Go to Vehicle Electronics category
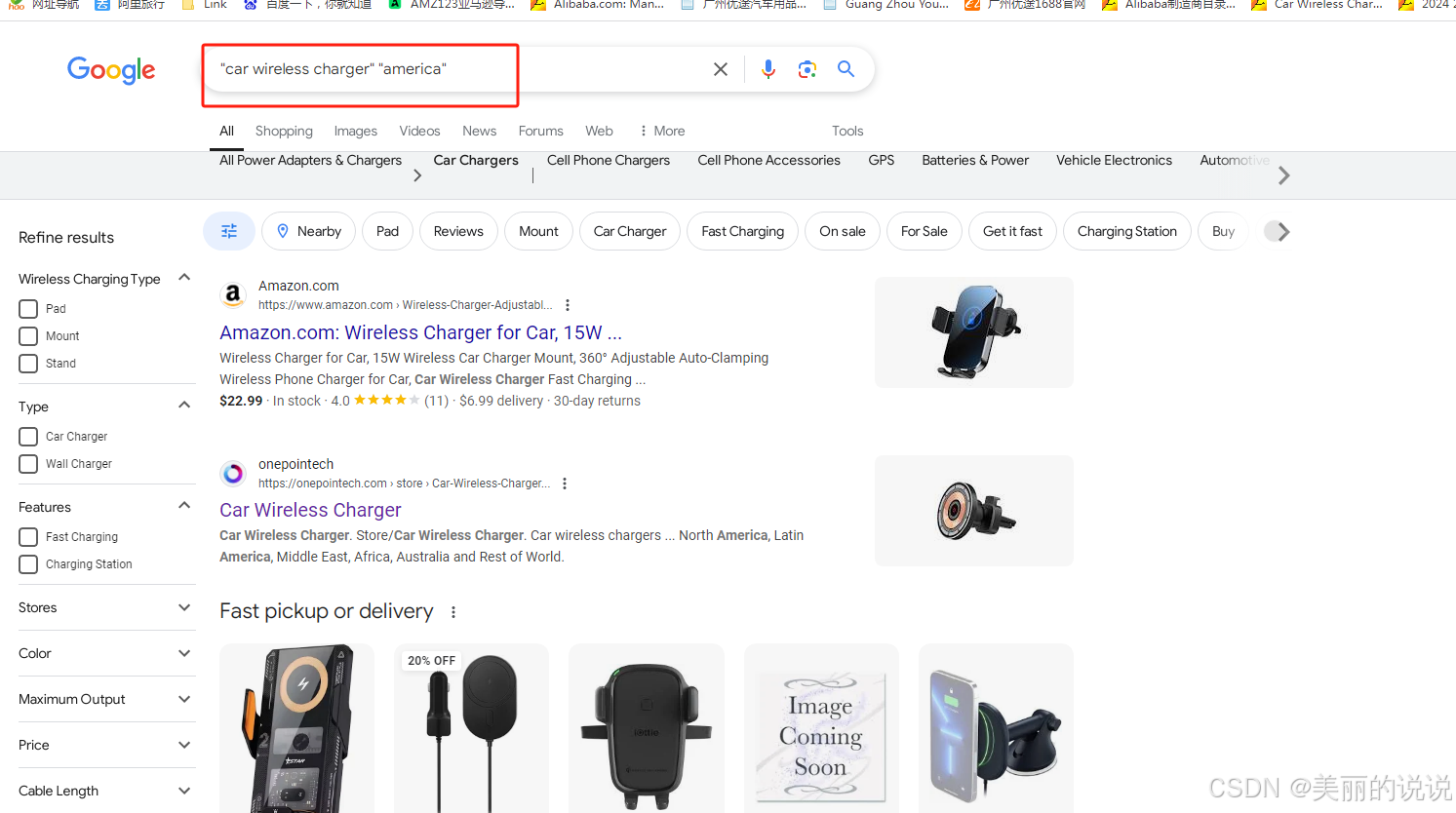 pyautogui.click(x=1114, y=160)
